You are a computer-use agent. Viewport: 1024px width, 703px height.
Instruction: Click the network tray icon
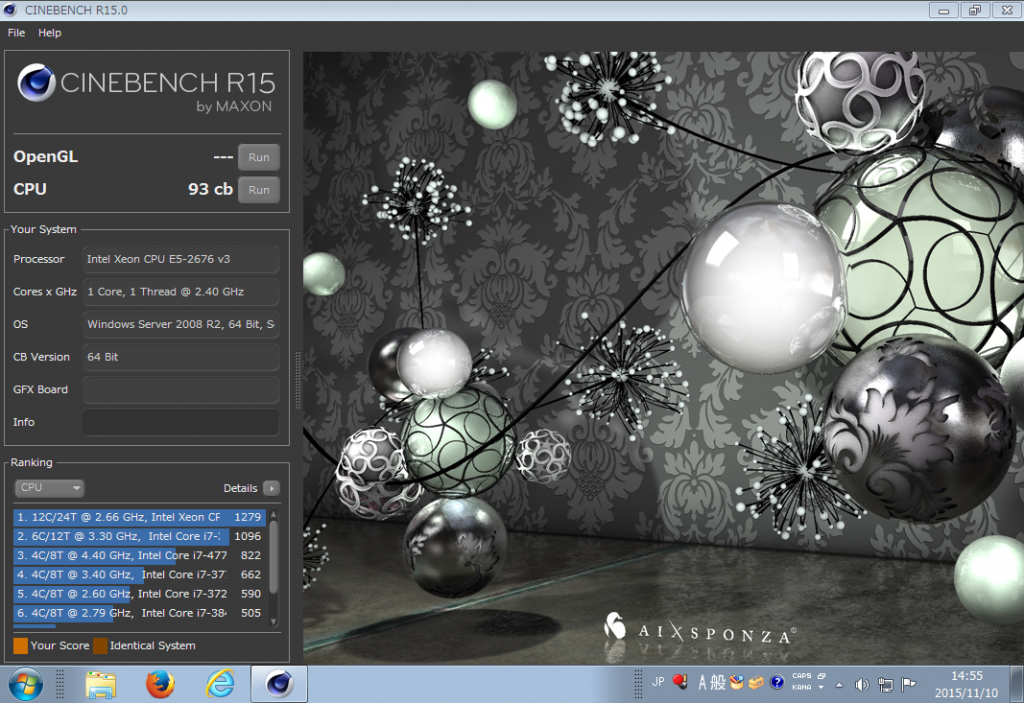click(885, 685)
